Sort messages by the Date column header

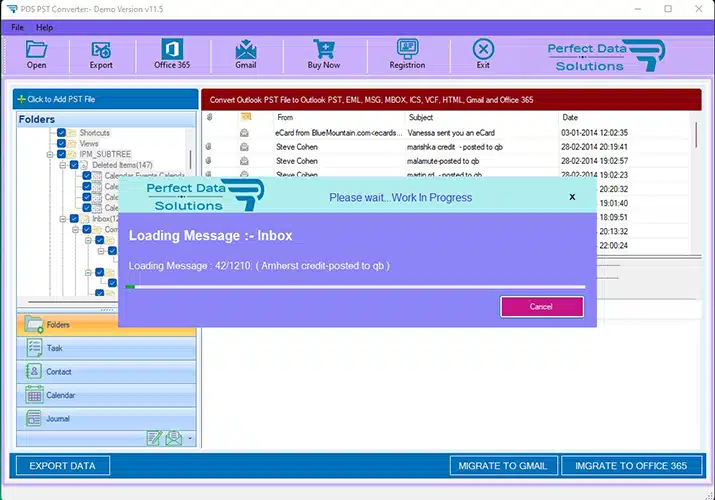(x=625, y=117)
